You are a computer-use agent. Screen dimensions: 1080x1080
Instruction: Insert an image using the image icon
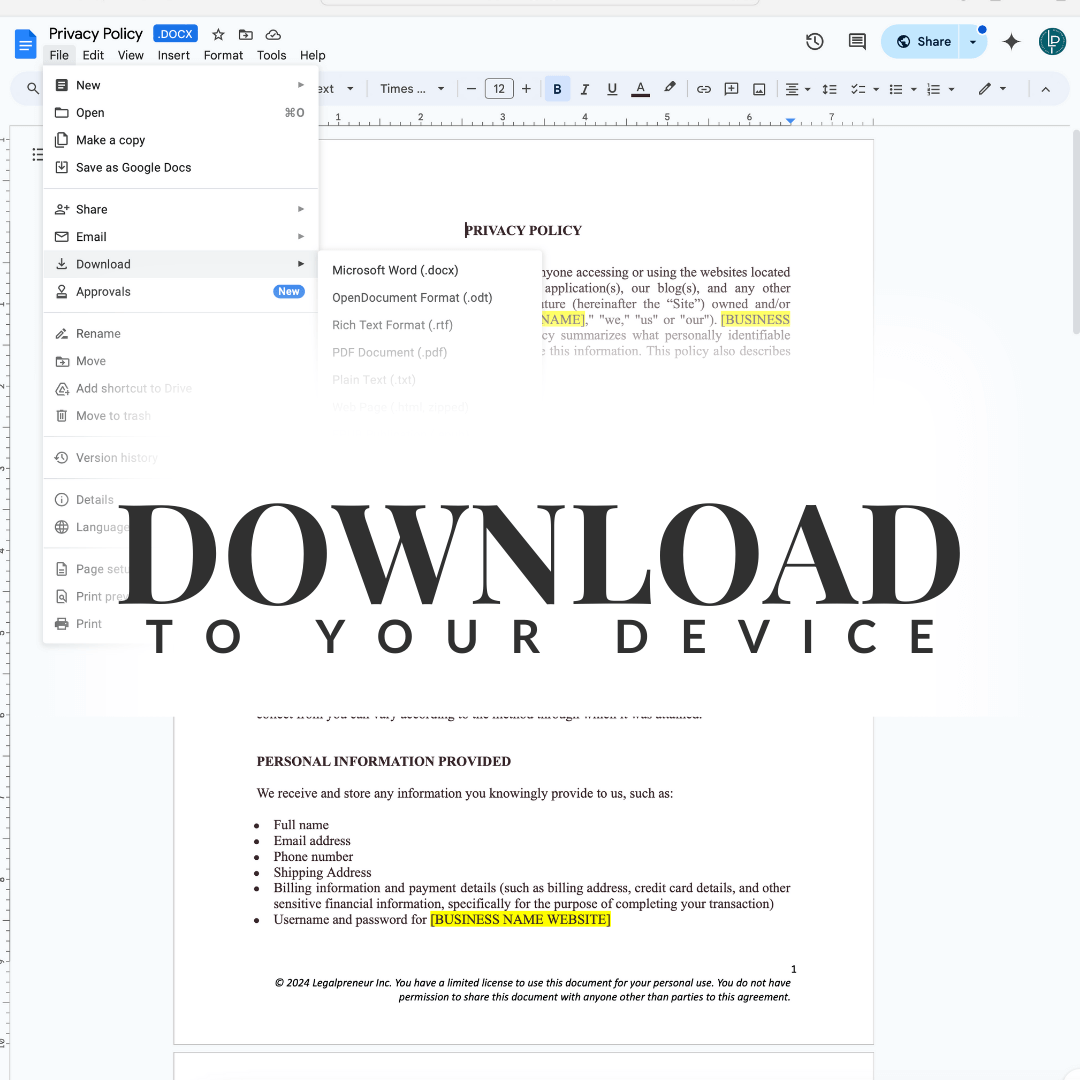(759, 89)
